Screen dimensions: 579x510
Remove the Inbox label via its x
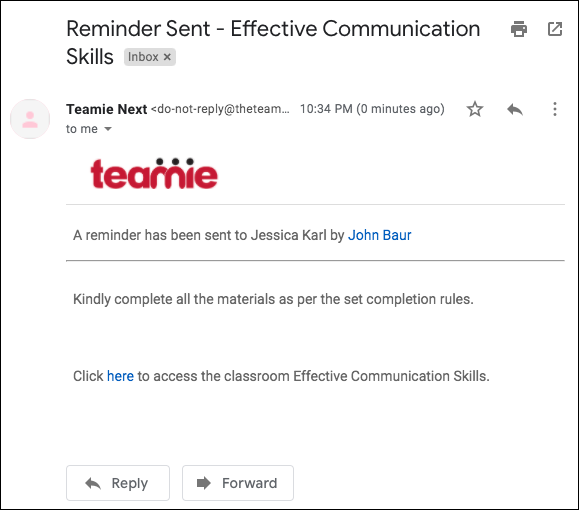[167, 57]
